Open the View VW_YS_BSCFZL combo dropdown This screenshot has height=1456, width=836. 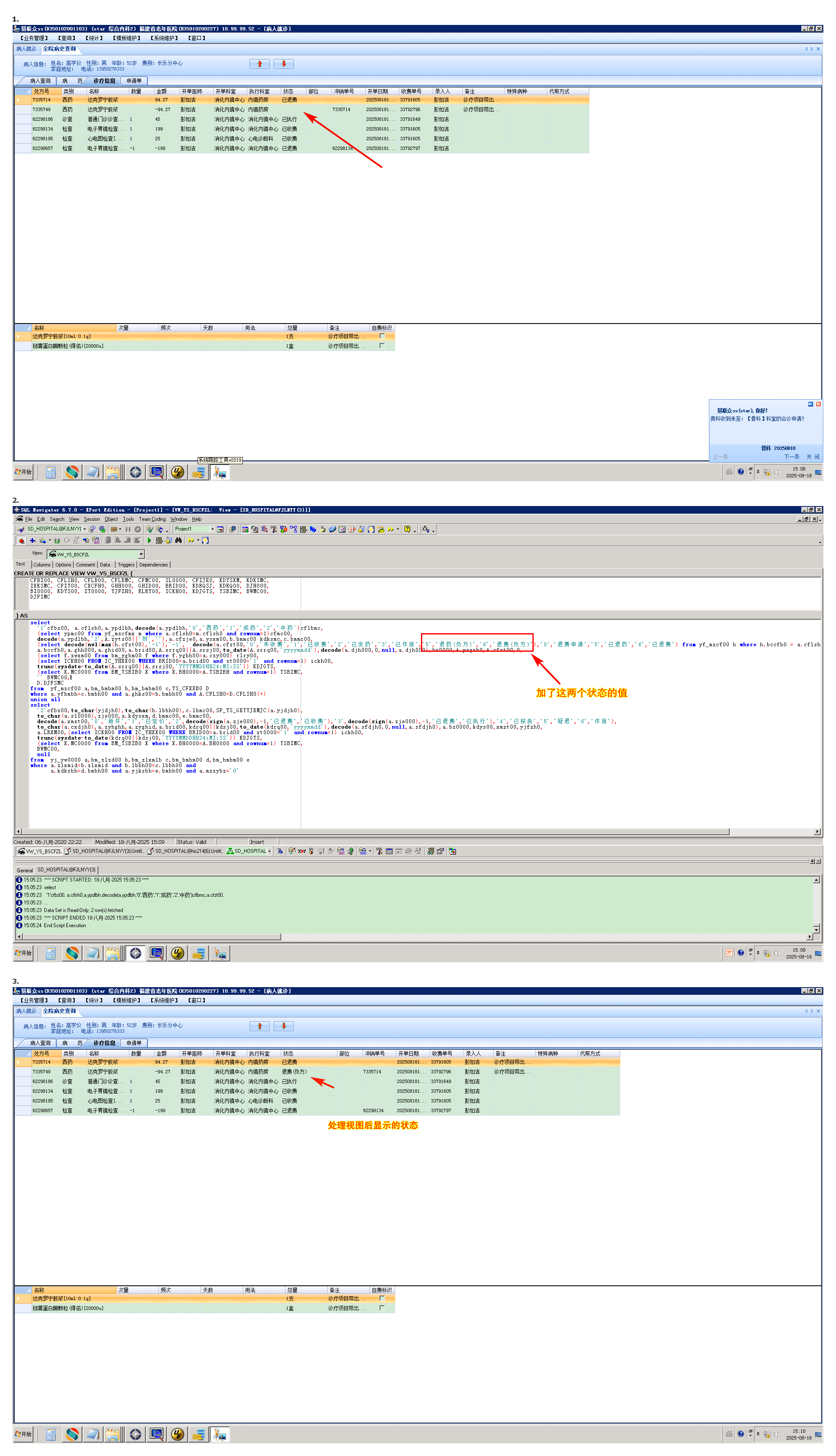coord(141,554)
